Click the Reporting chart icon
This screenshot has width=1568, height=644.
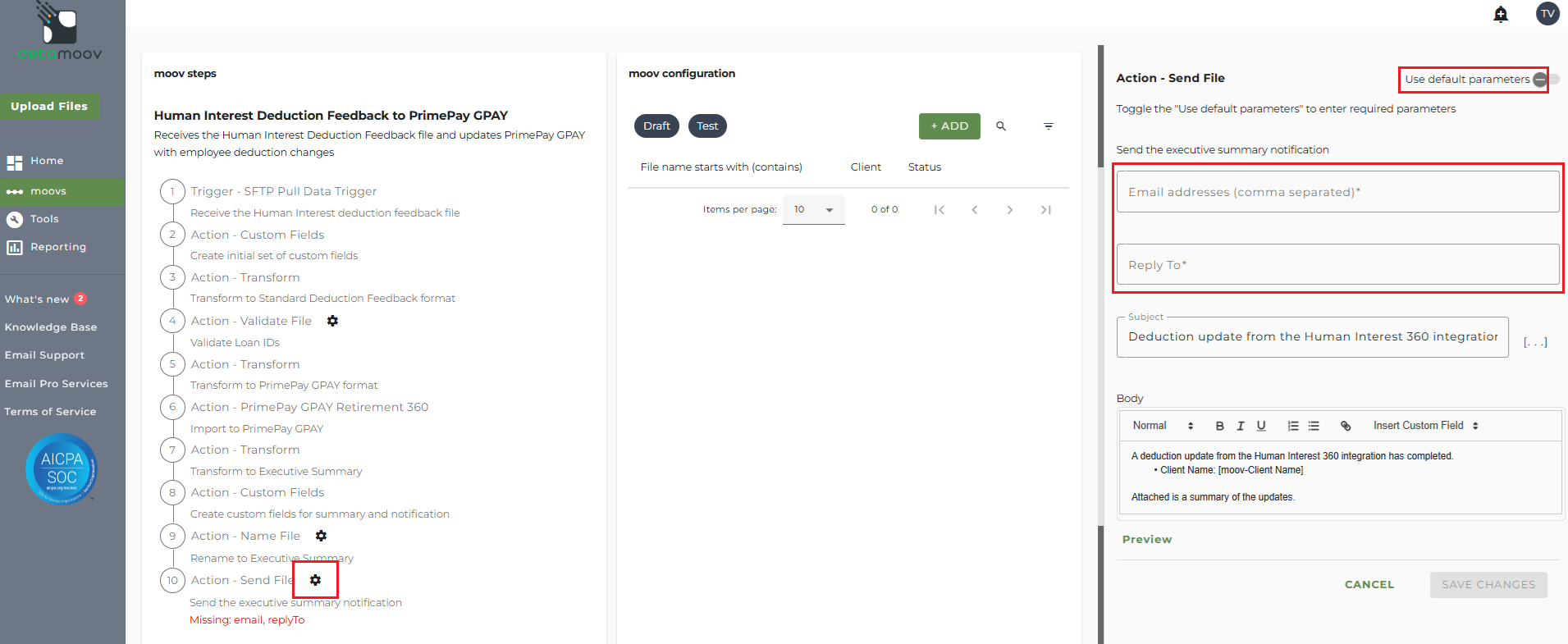pyautogui.click(x=15, y=247)
